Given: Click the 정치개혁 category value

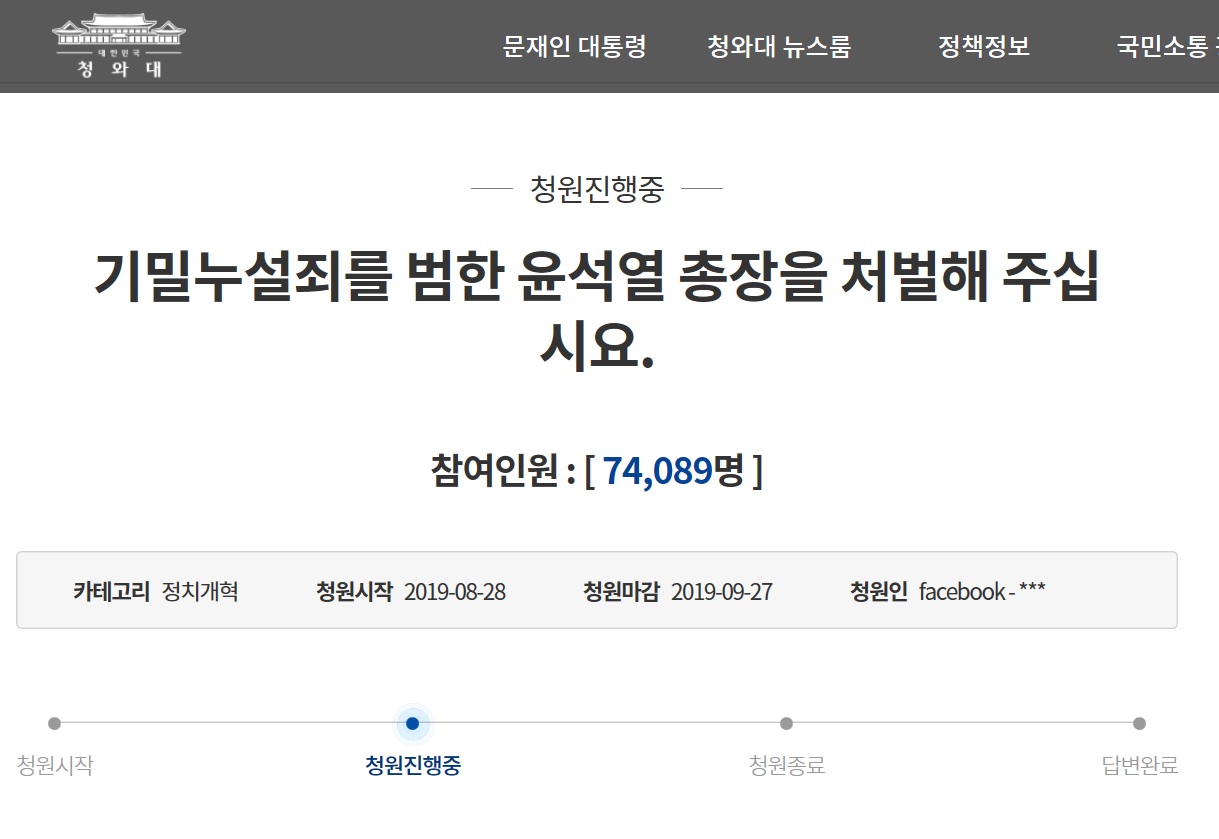Looking at the screenshot, I should (x=200, y=591).
